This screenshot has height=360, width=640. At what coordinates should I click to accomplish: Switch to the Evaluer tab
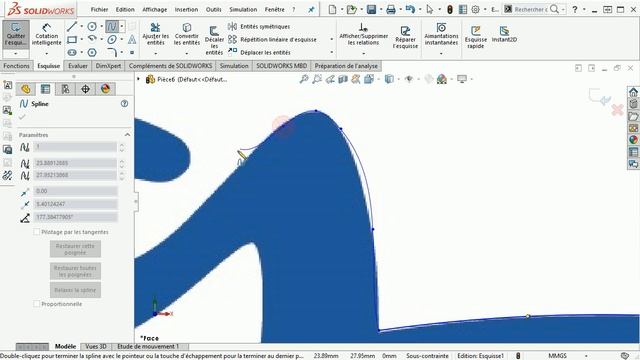[x=78, y=66]
